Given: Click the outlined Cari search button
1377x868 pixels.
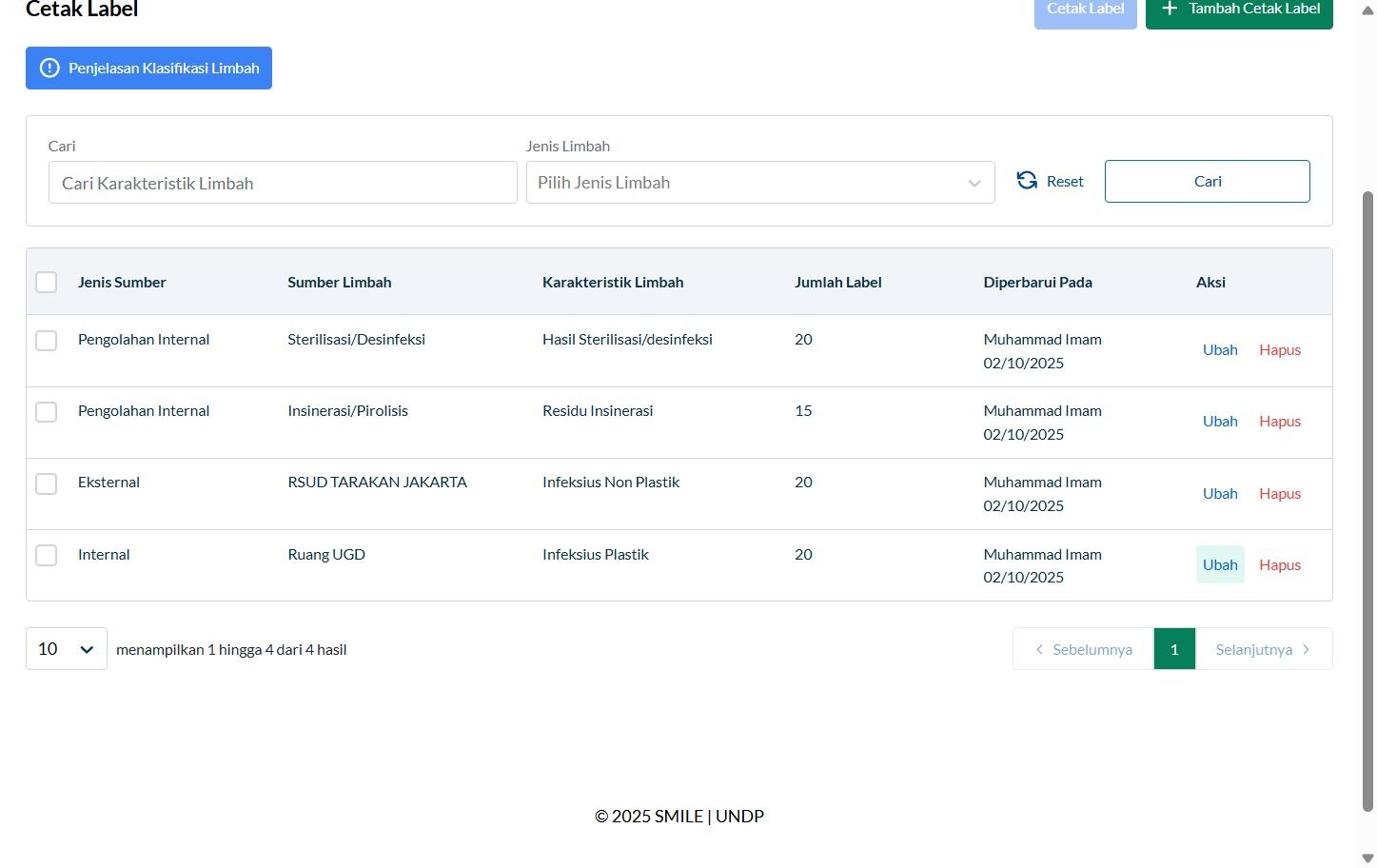Looking at the screenshot, I should click(x=1207, y=181).
